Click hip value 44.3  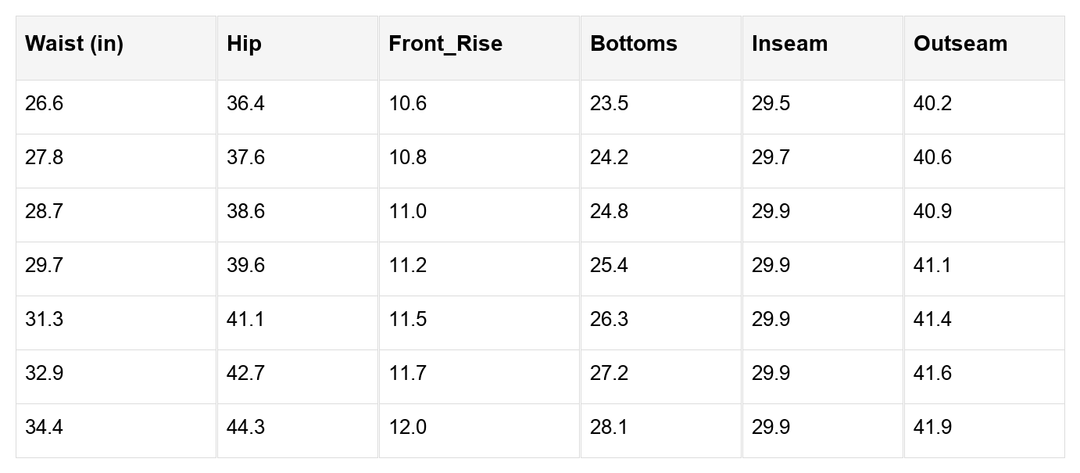[x=246, y=428]
